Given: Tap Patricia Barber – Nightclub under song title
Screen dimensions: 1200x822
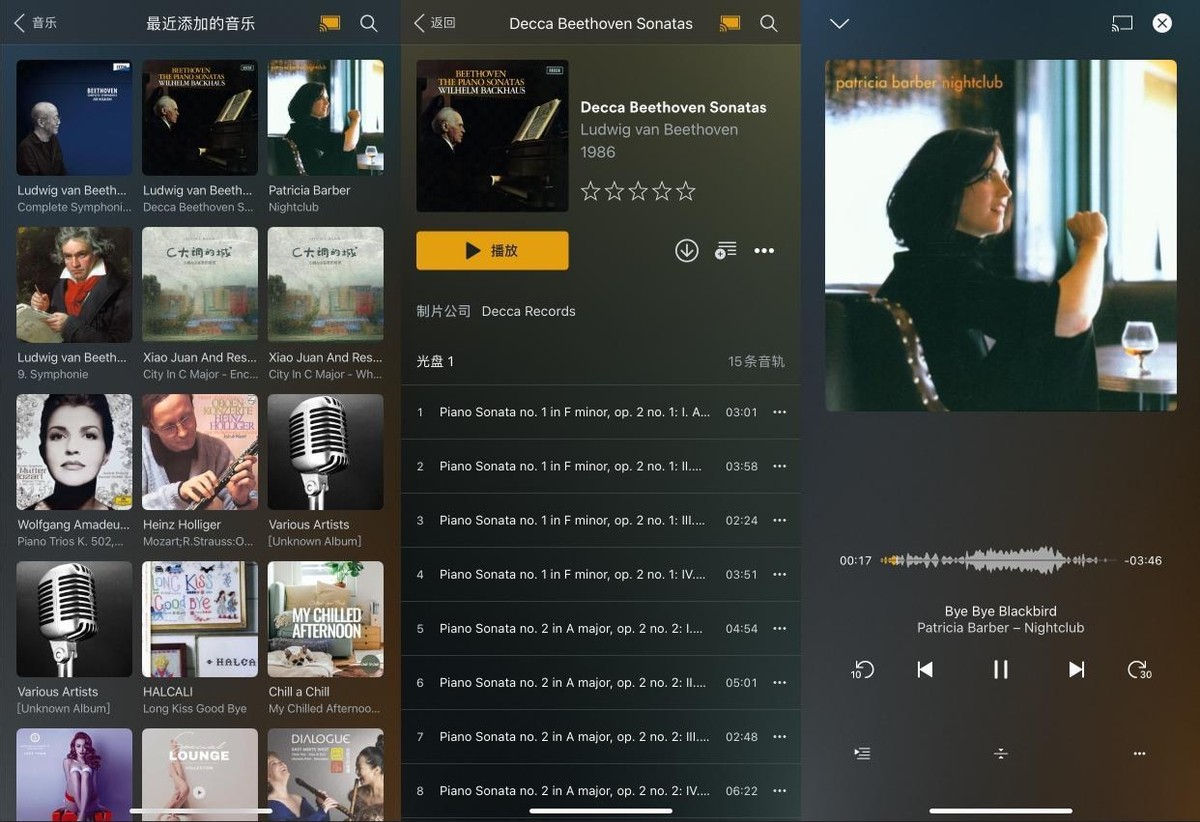Looking at the screenshot, I should tap(1000, 628).
